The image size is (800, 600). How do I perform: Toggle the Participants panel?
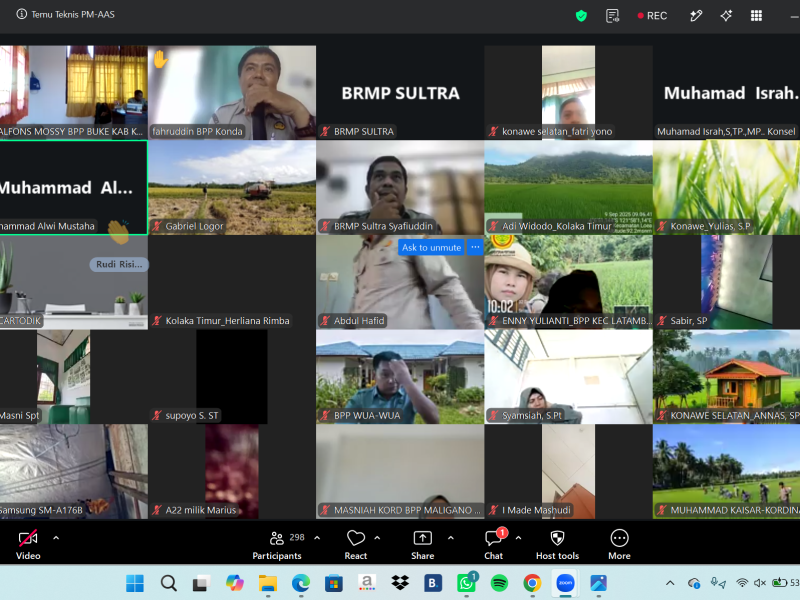click(277, 544)
